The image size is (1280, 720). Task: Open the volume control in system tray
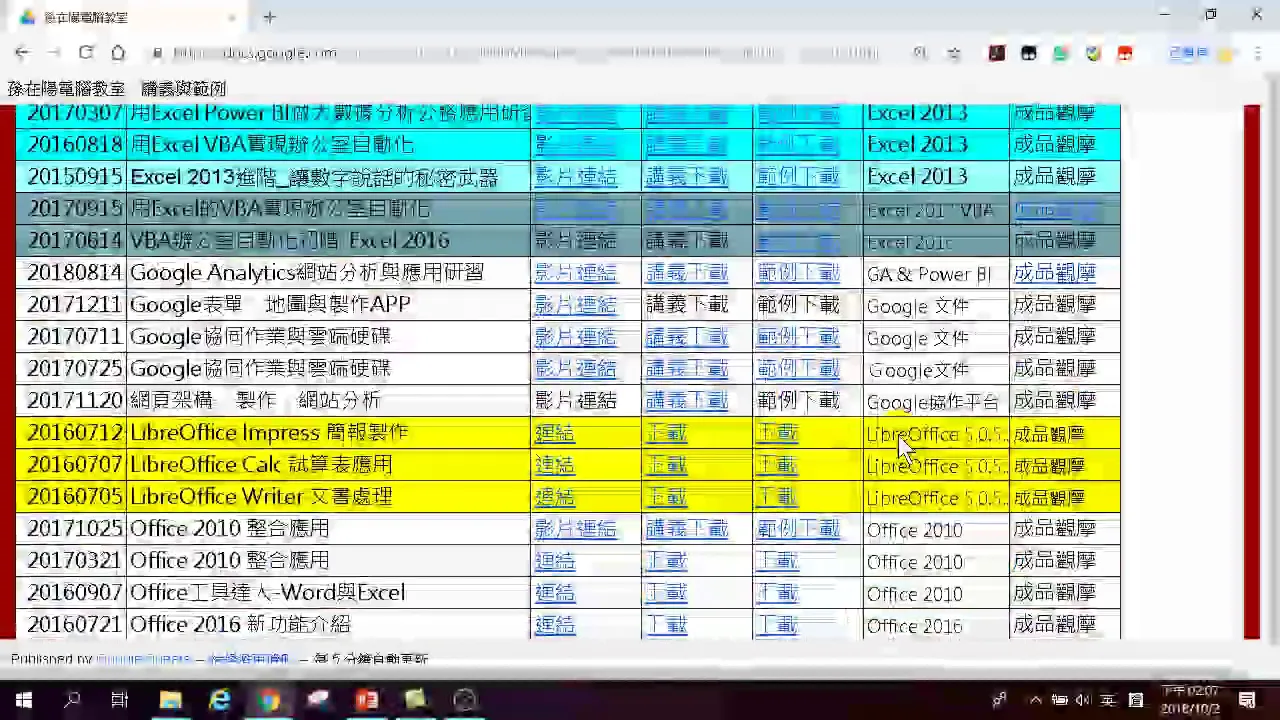click(1084, 700)
